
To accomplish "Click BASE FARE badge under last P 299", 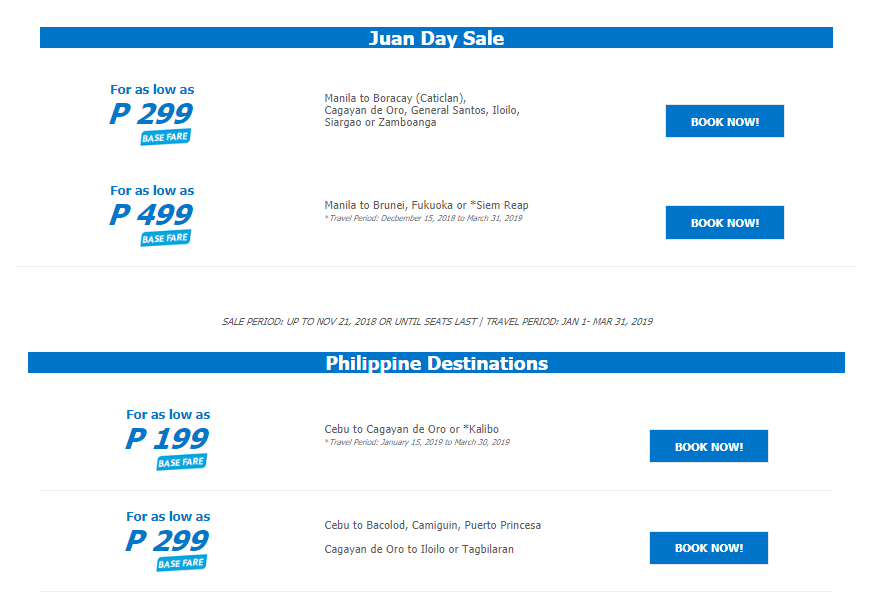I will click(181, 563).
